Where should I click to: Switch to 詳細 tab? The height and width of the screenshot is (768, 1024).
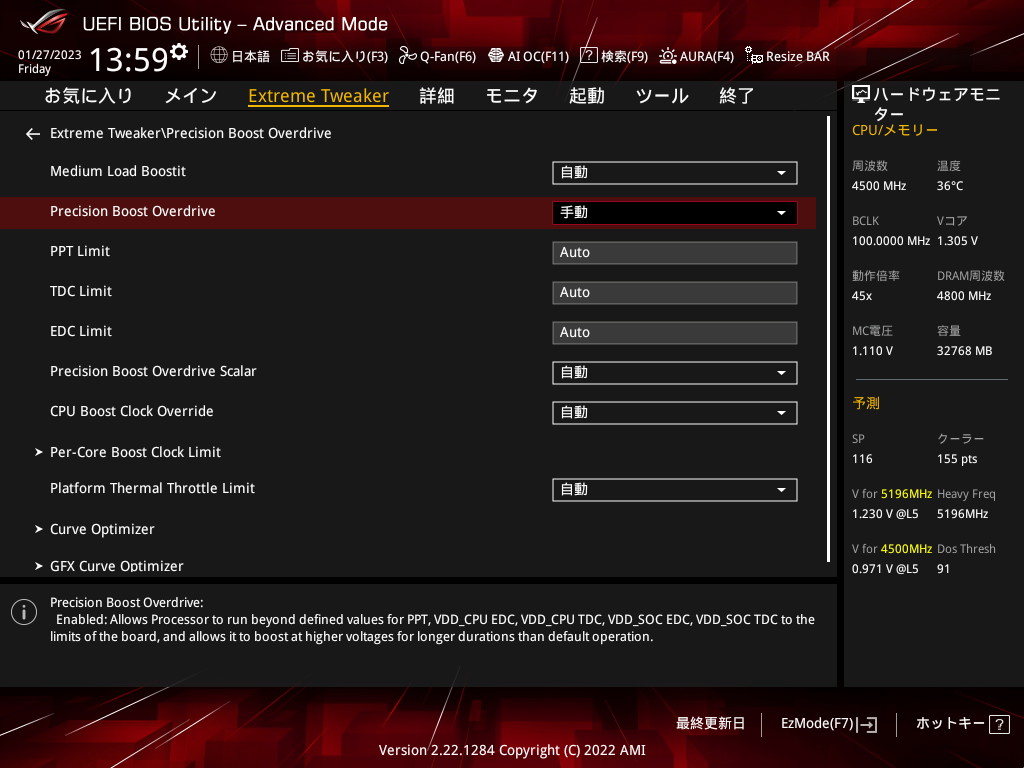pos(436,96)
